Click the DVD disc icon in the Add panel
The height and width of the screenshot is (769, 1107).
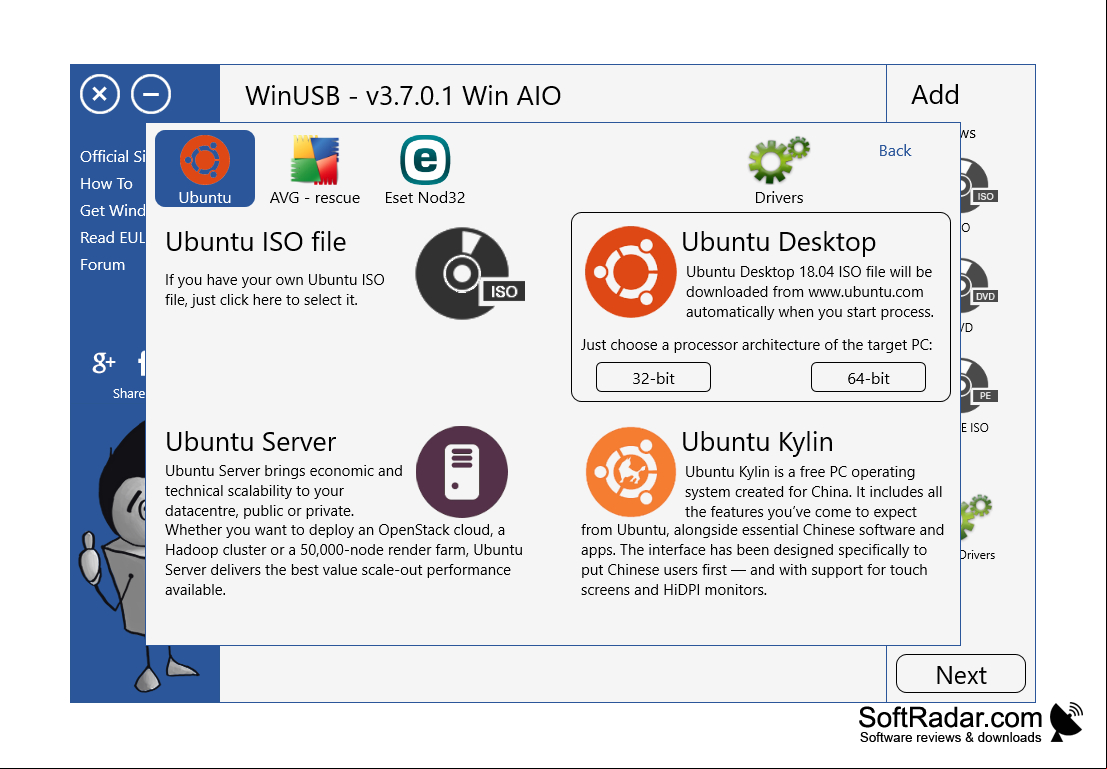(x=979, y=286)
